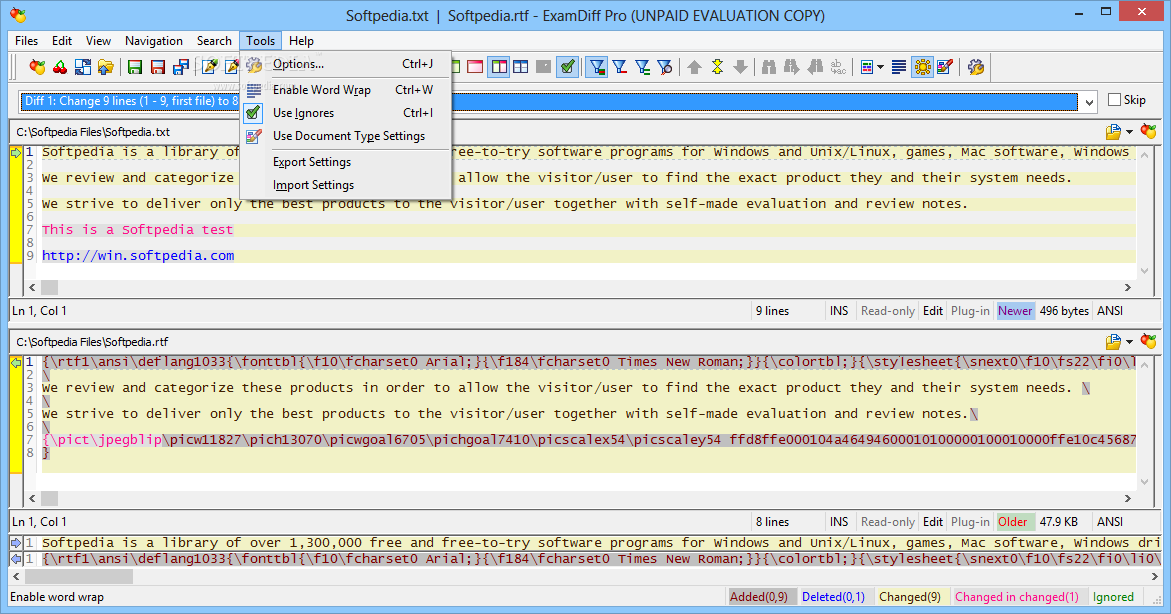This screenshot has width=1171, height=614.
Task: Click Edit in bottom pane status bar
Action: point(933,521)
